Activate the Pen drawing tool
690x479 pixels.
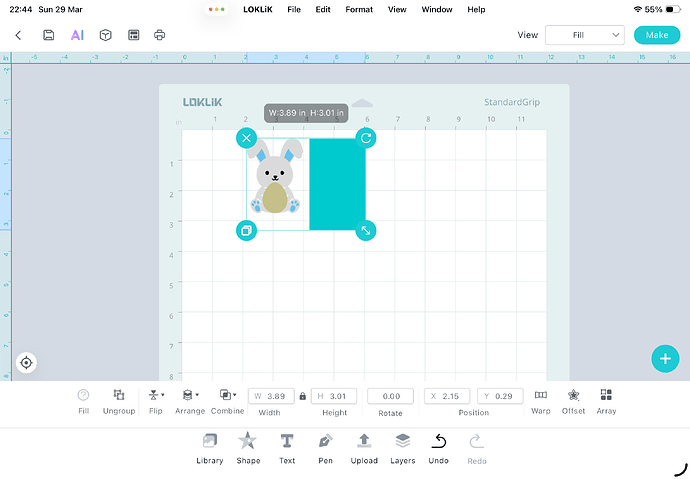click(x=325, y=446)
